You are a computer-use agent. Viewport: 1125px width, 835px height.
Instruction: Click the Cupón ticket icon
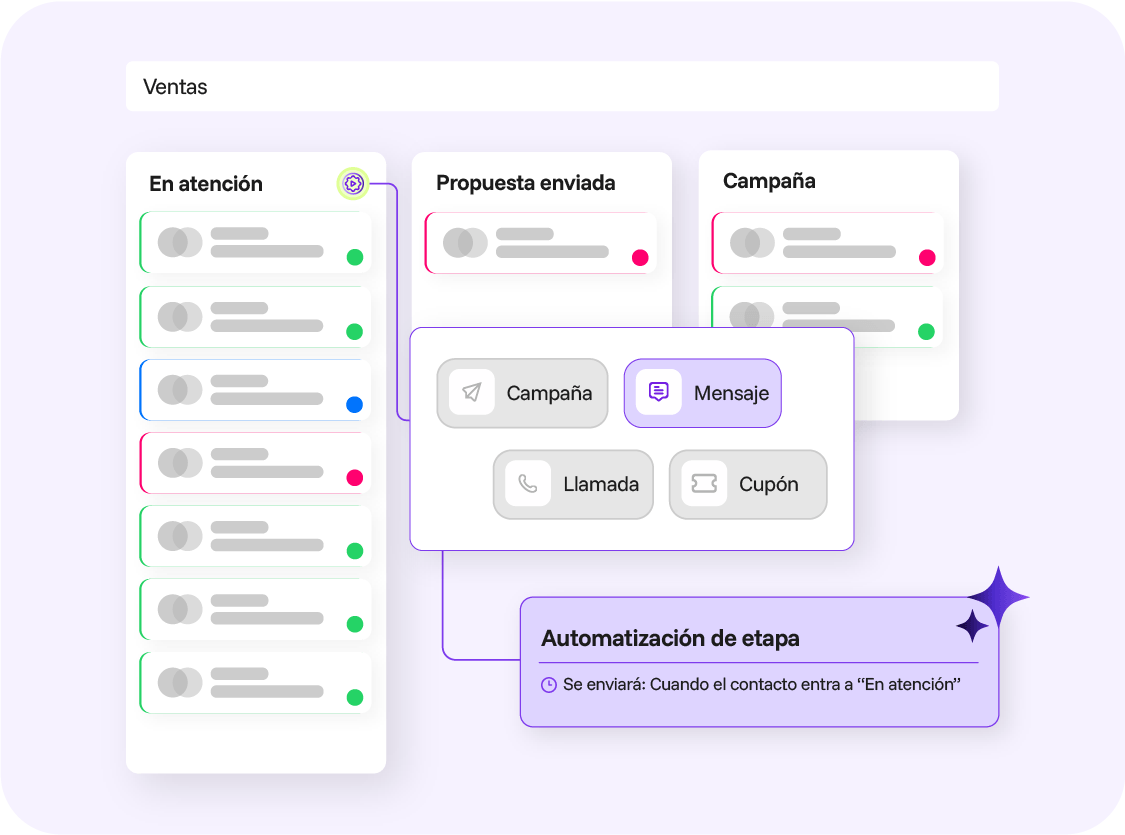pyautogui.click(x=703, y=484)
